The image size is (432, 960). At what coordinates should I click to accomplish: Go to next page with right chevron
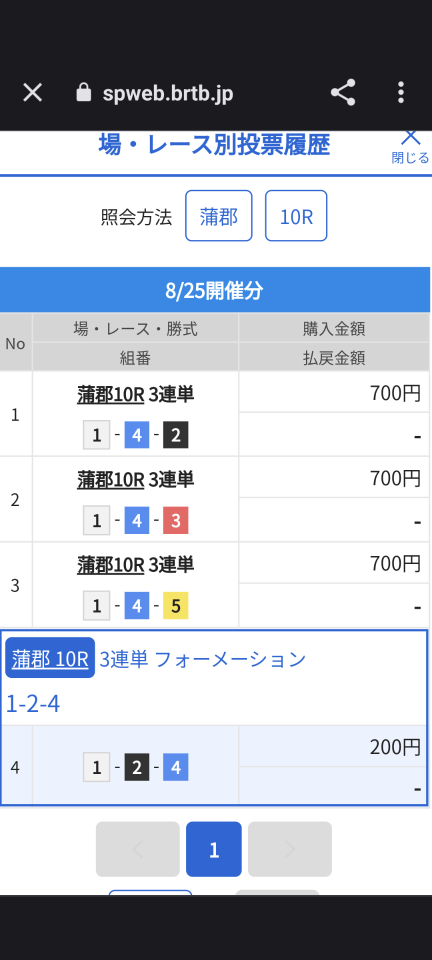(290, 849)
